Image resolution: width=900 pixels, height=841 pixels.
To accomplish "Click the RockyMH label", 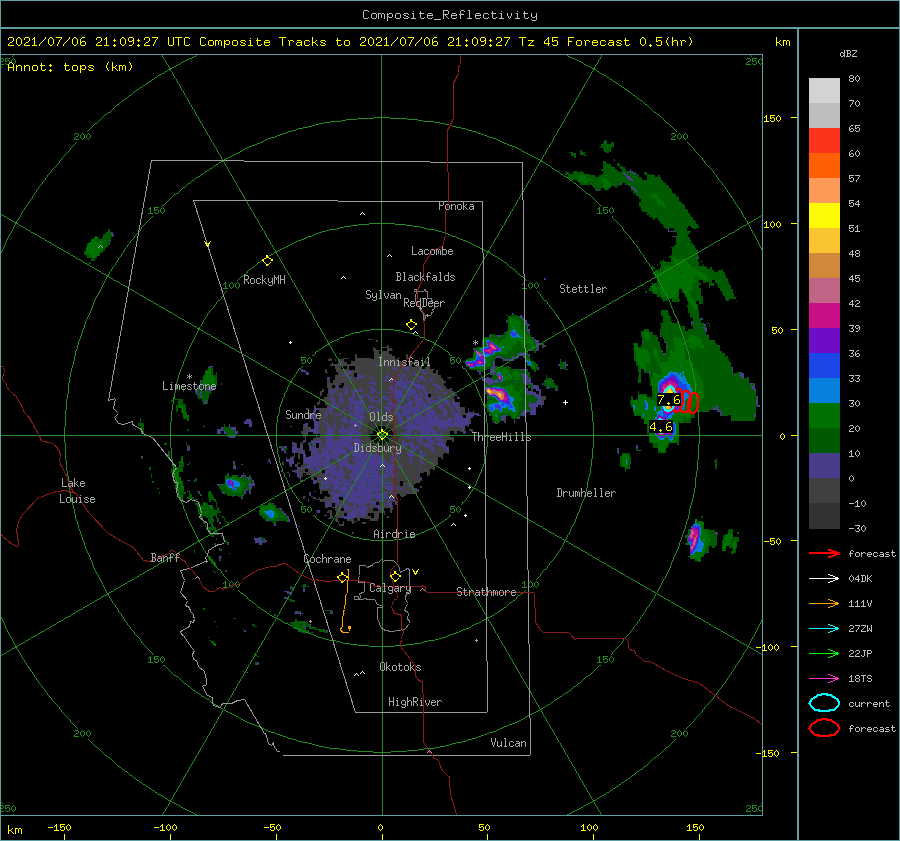I will (x=264, y=280).
